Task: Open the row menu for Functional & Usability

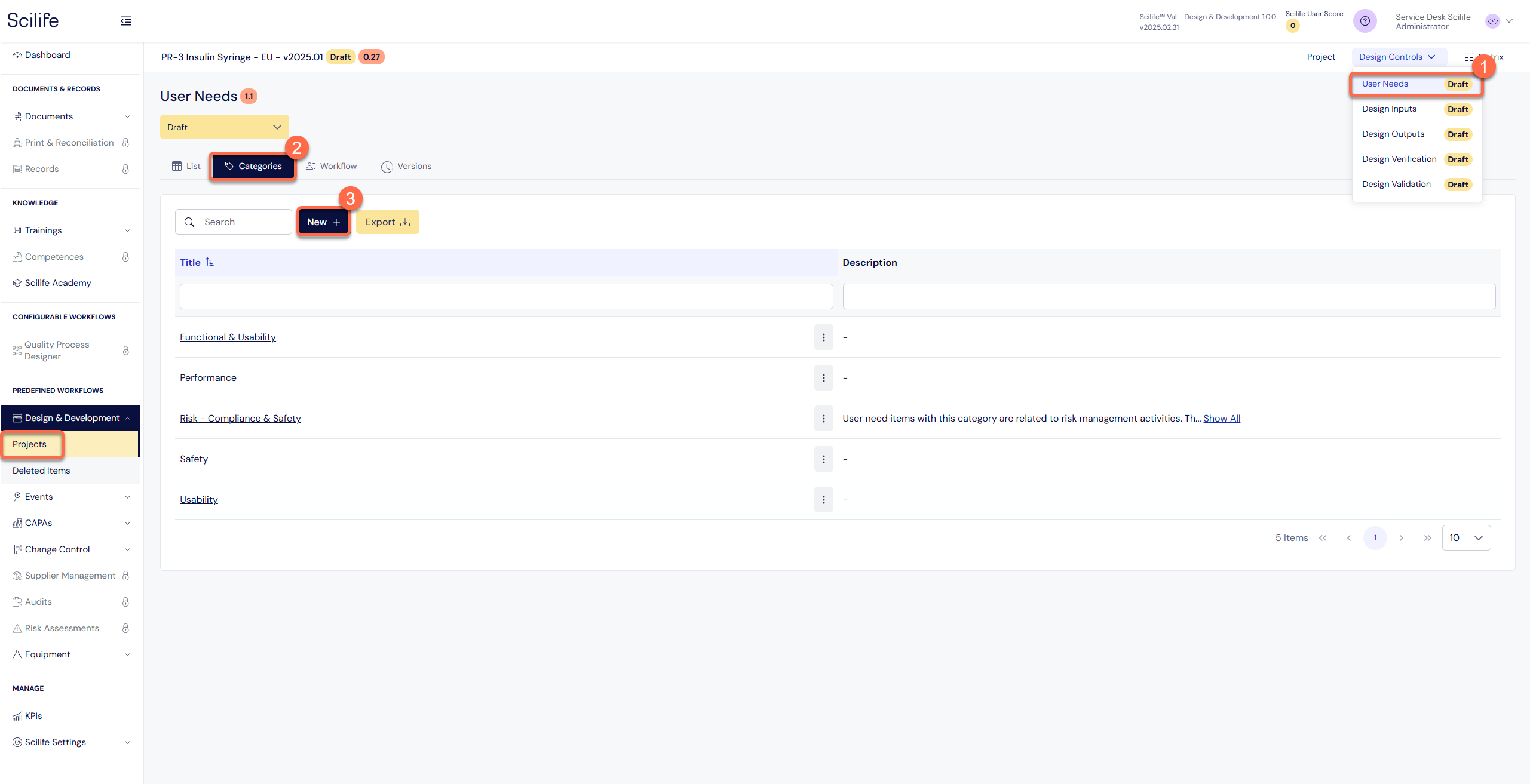Action: pyautogui.click(x=823, y=337)
